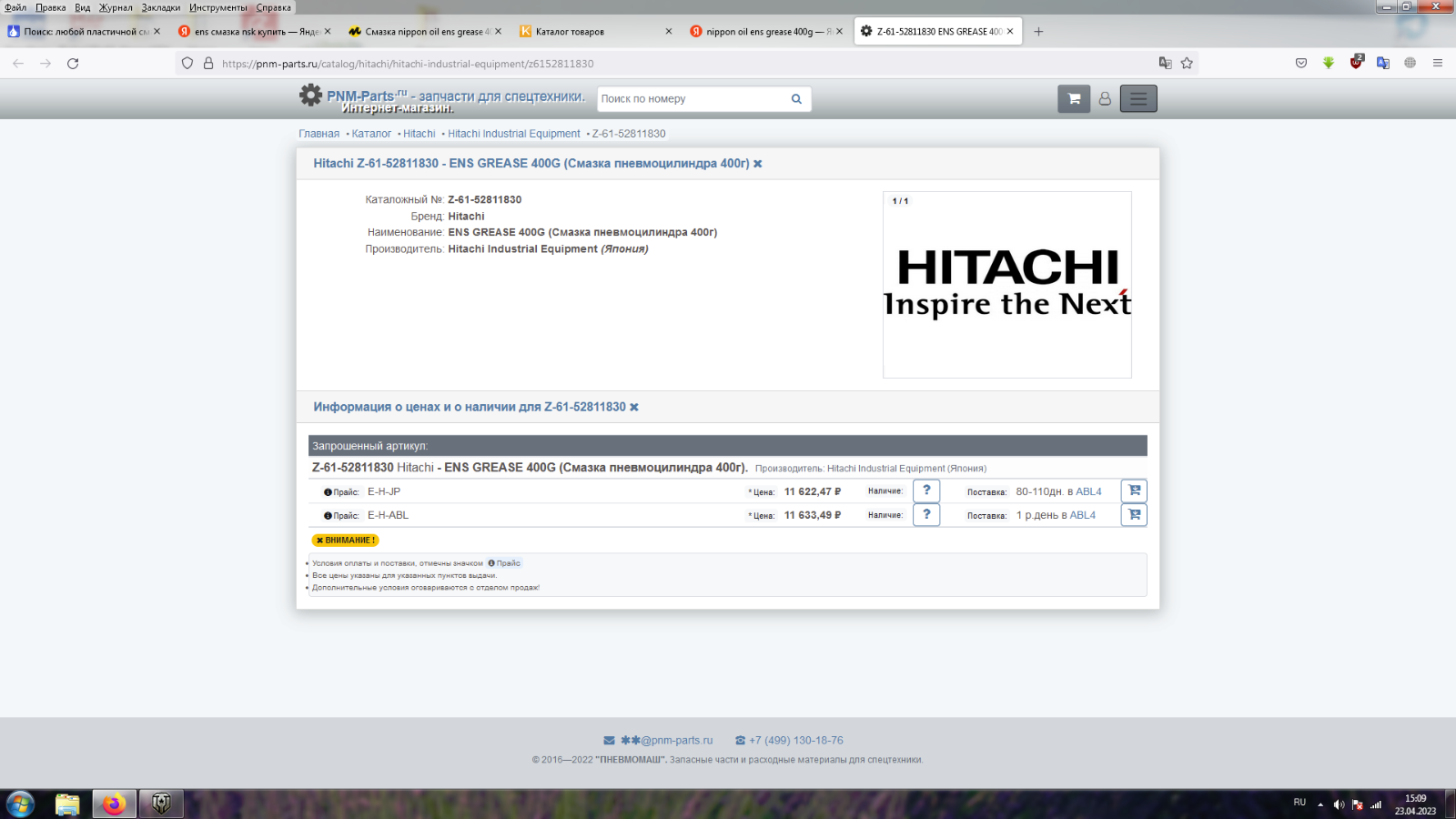Viewport: 1456px width, 819px height.
Task: Translate this page icon in address bar
Action: 1165,64
